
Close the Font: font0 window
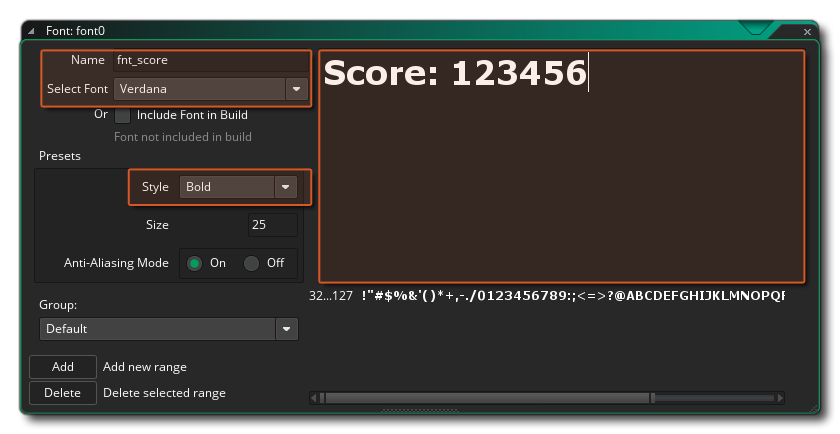tap(807, 32)
